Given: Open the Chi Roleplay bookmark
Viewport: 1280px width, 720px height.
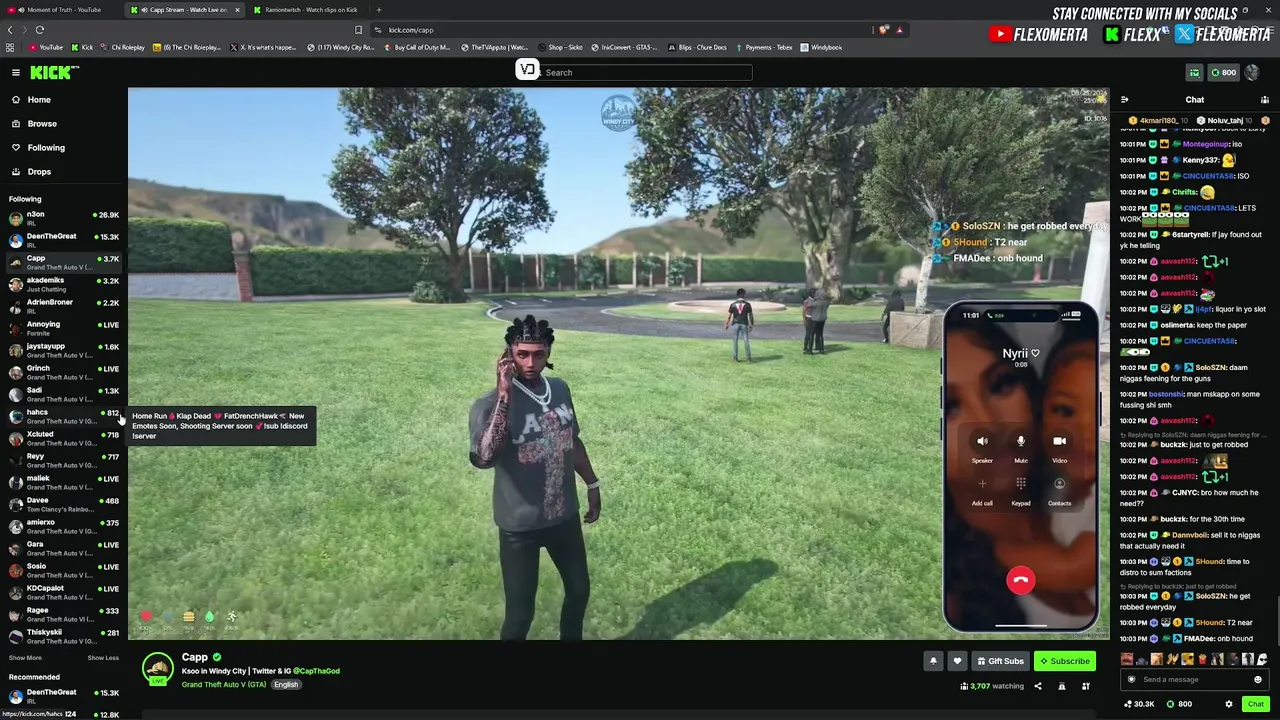Looking at the screenshot, I should click(122, 47).
